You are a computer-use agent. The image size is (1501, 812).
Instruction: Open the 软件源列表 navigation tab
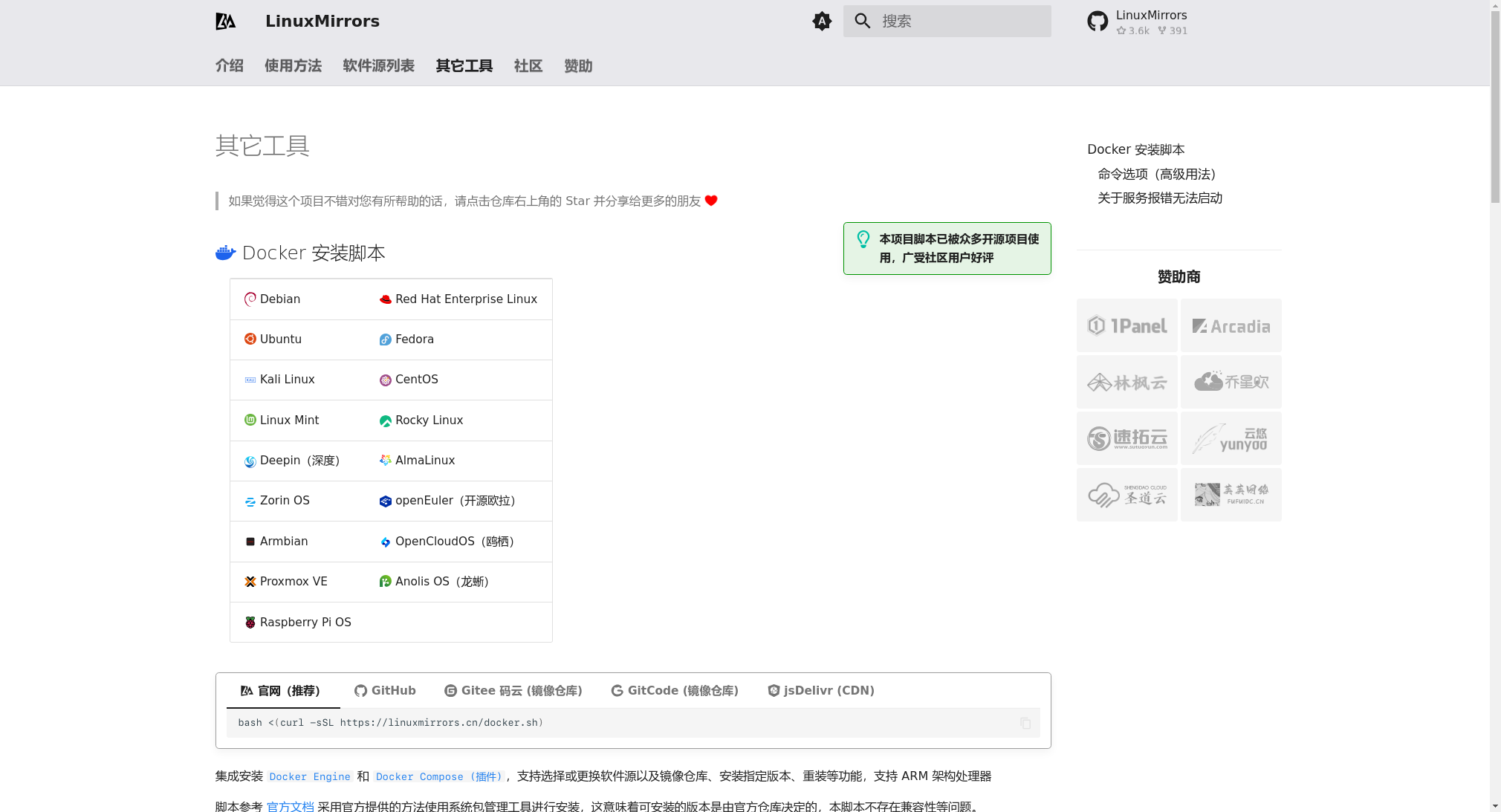(x=378, y=65)
